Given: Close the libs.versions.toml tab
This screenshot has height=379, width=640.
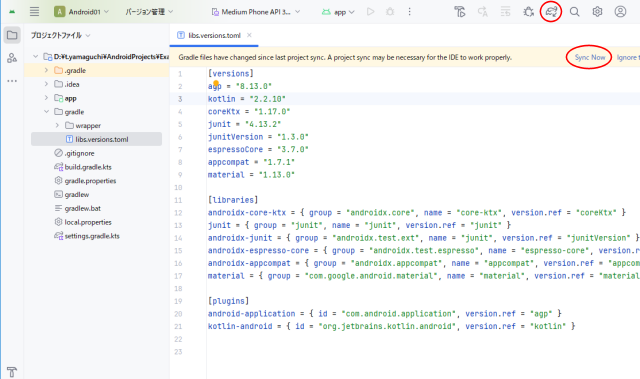Looking at the screenshot, I should (249, 35).
